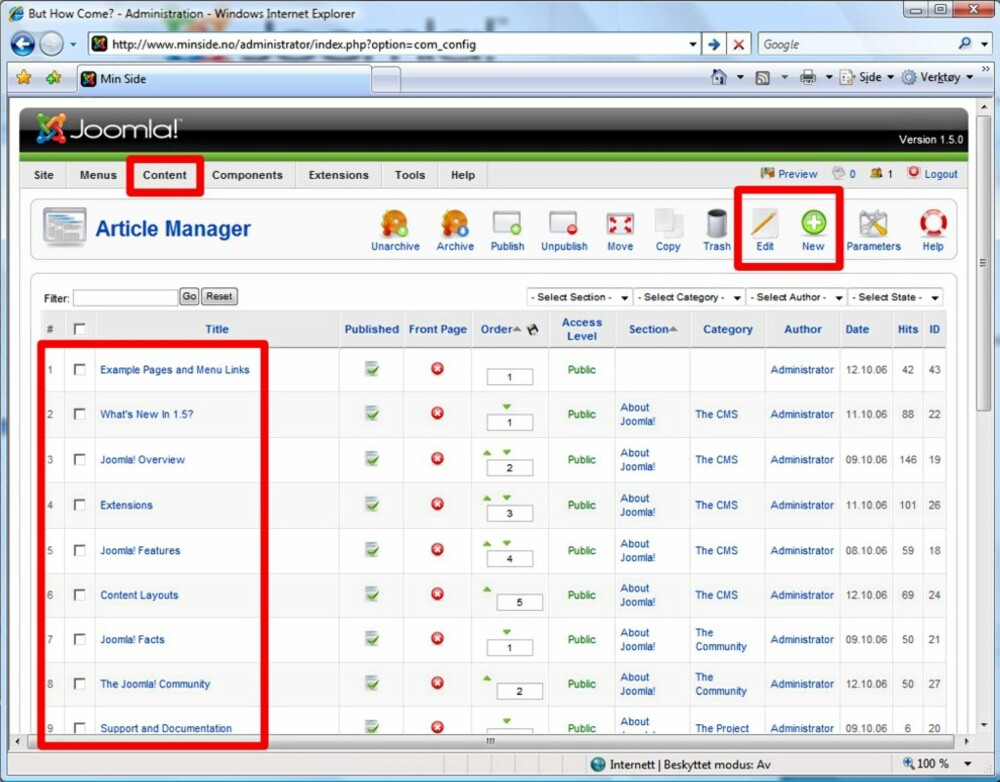Open the Components menu
1000x782 pixels.
pos(247,175)
